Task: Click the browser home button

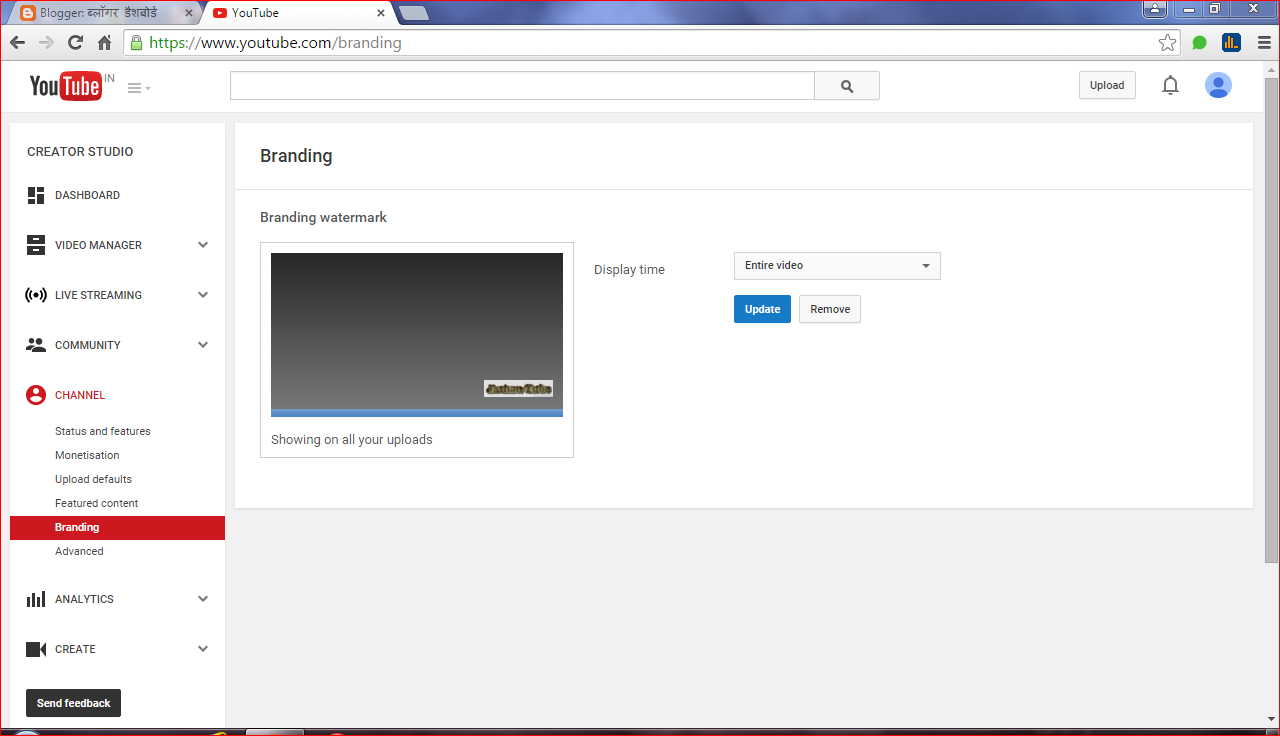Action: (x=104, y=43)
